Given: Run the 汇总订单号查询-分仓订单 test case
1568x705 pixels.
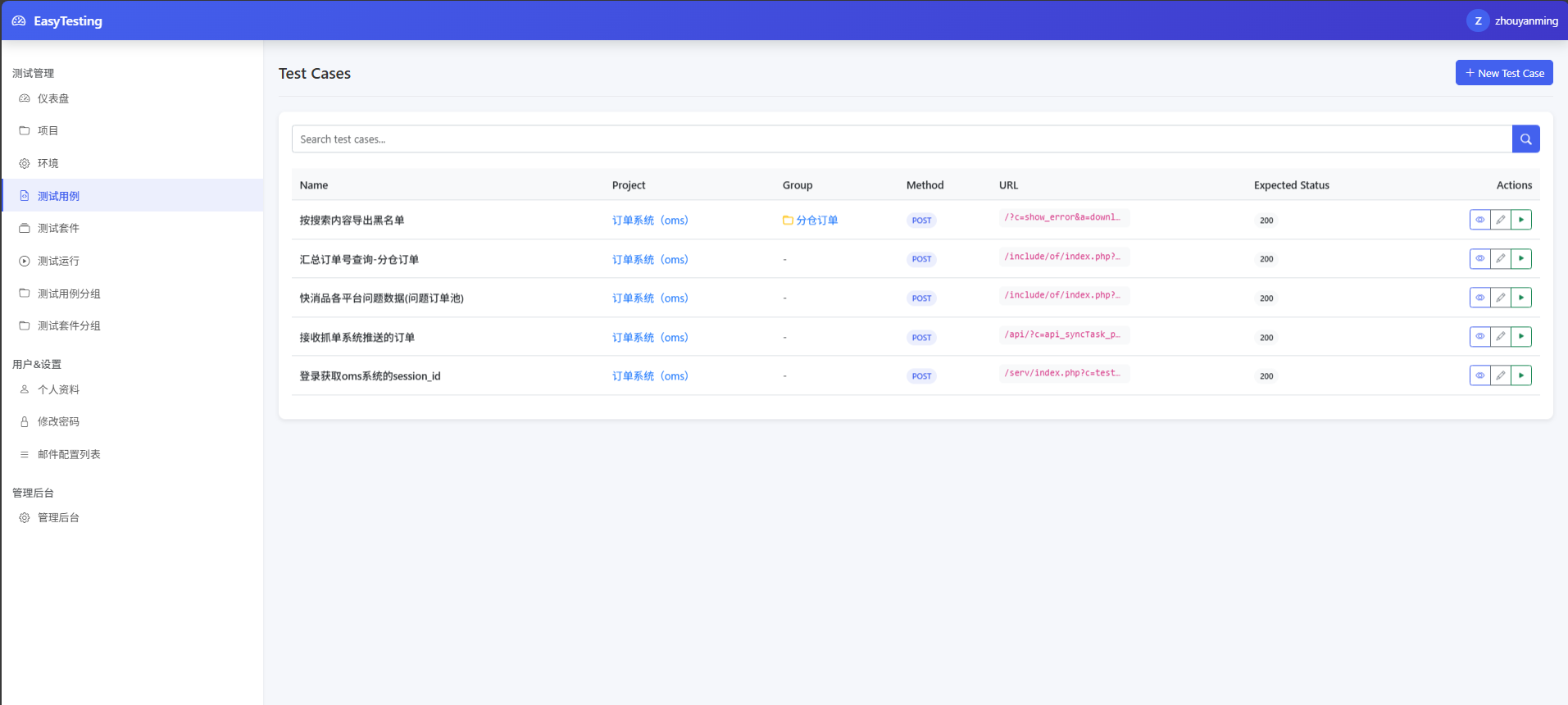Looking at the screenshot, I should 1521,258.
